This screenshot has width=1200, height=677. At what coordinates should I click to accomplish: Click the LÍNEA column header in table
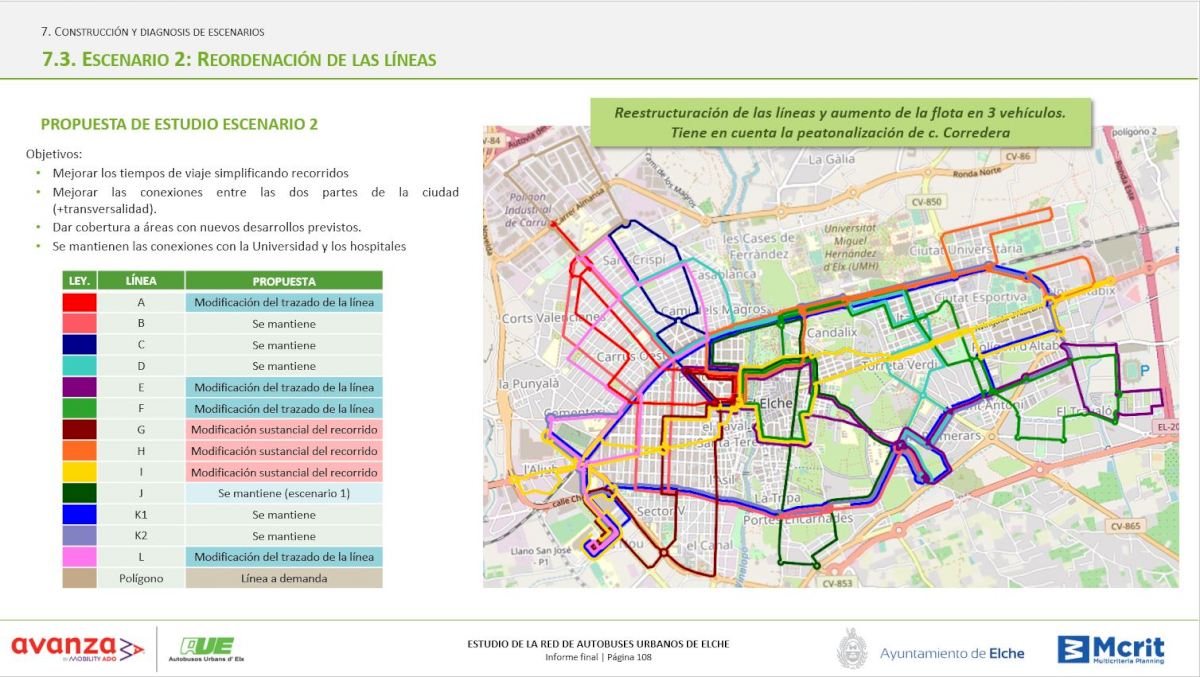coord(141,281)
